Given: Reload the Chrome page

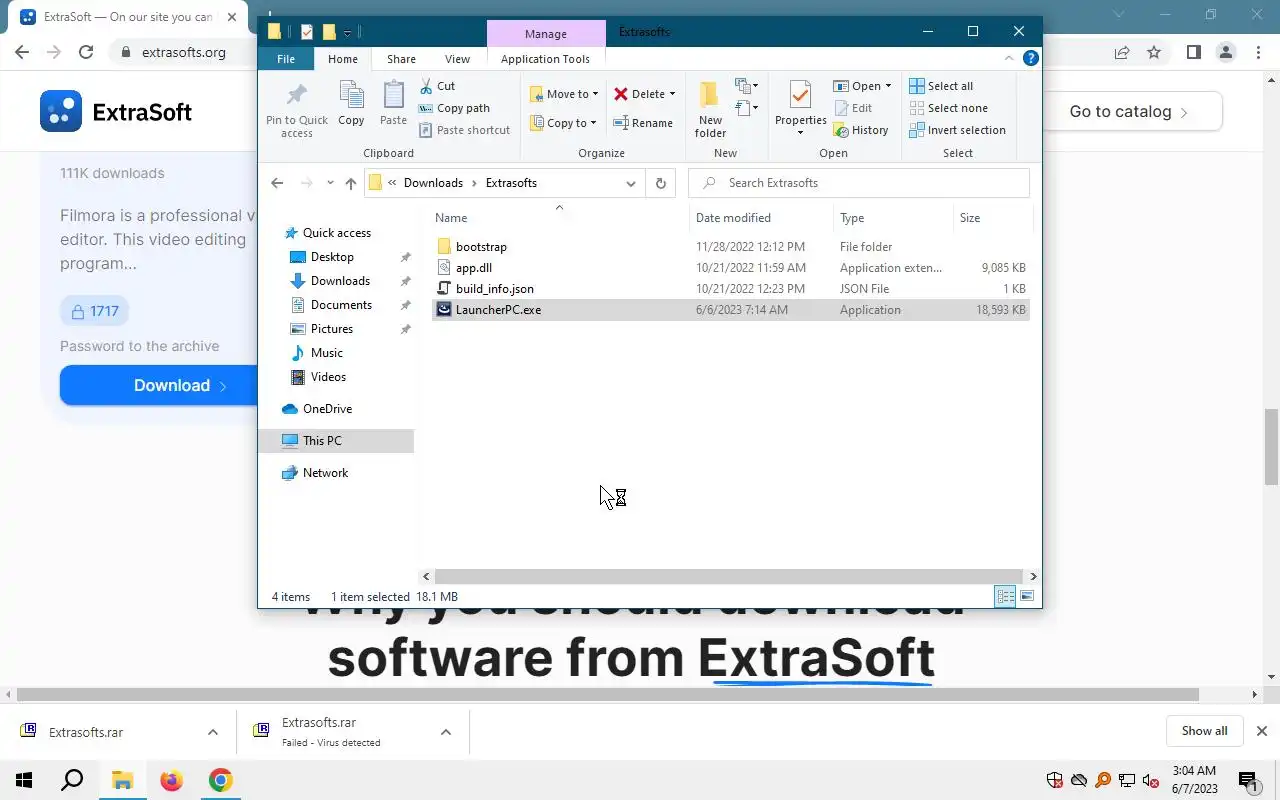Looking at the screenshot, I should (x=86, y=52).
